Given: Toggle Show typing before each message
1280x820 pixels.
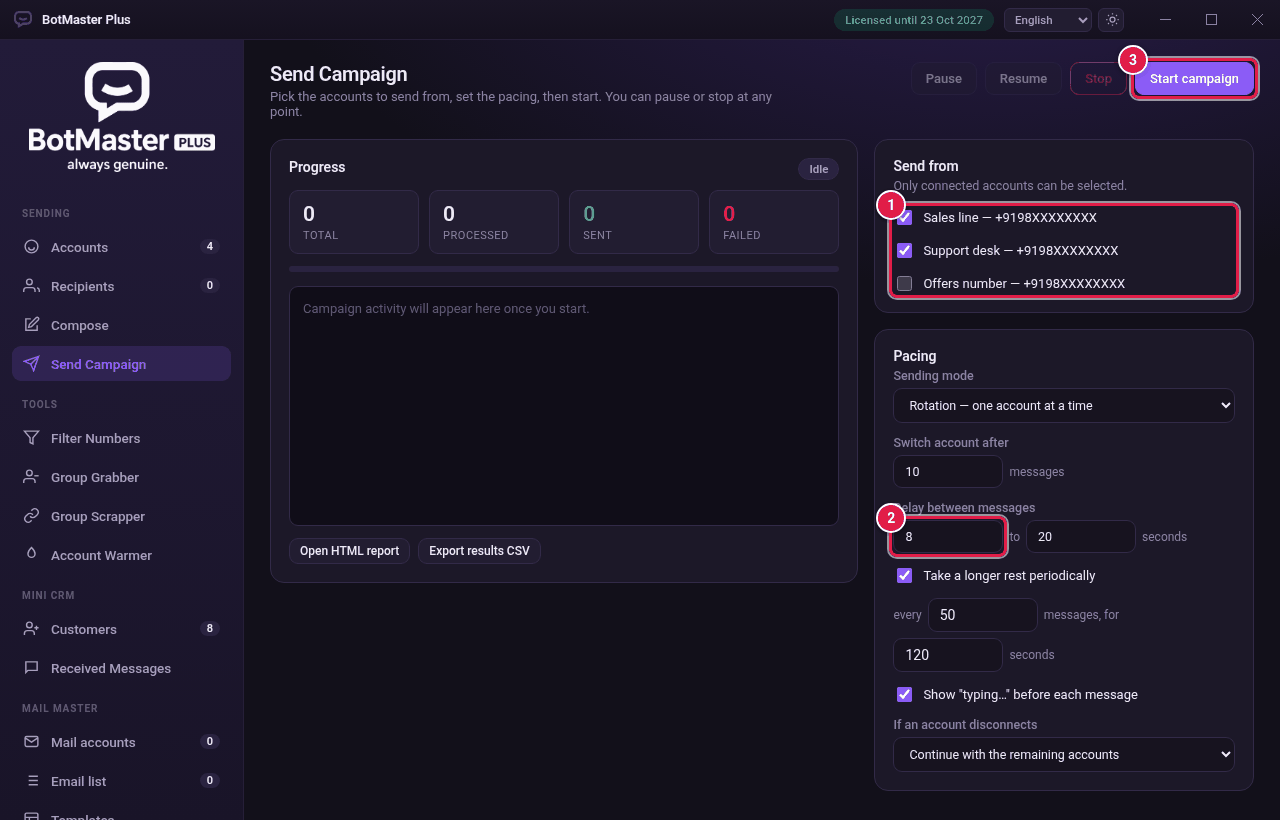Looking at the screenshot, I should tap(905, 694).
